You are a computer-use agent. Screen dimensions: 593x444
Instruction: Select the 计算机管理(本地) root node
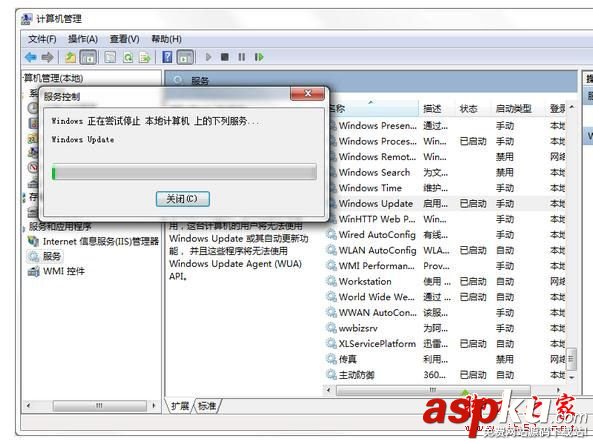click(53, 78)
